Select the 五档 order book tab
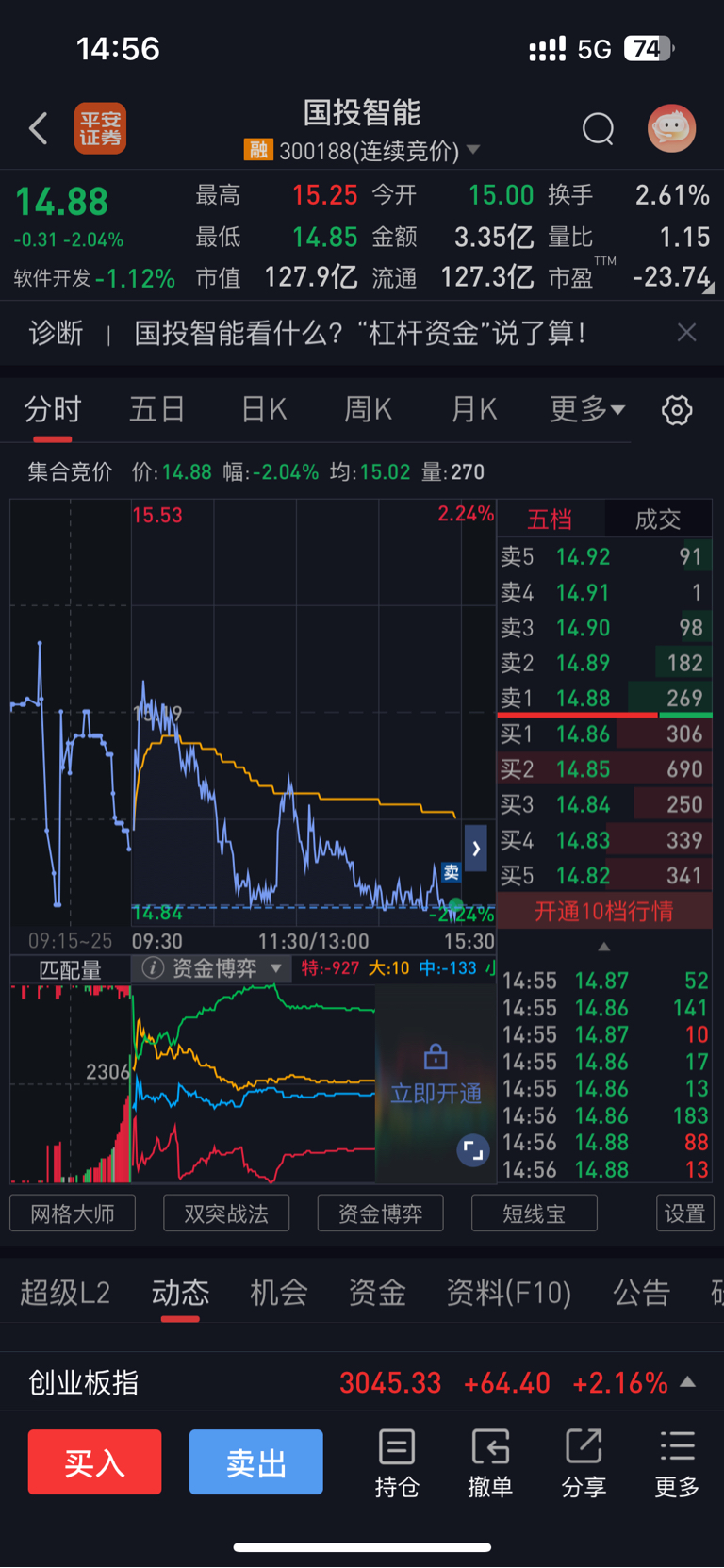The width and height of the screenshot is (724, 1568). coord(551,519)
